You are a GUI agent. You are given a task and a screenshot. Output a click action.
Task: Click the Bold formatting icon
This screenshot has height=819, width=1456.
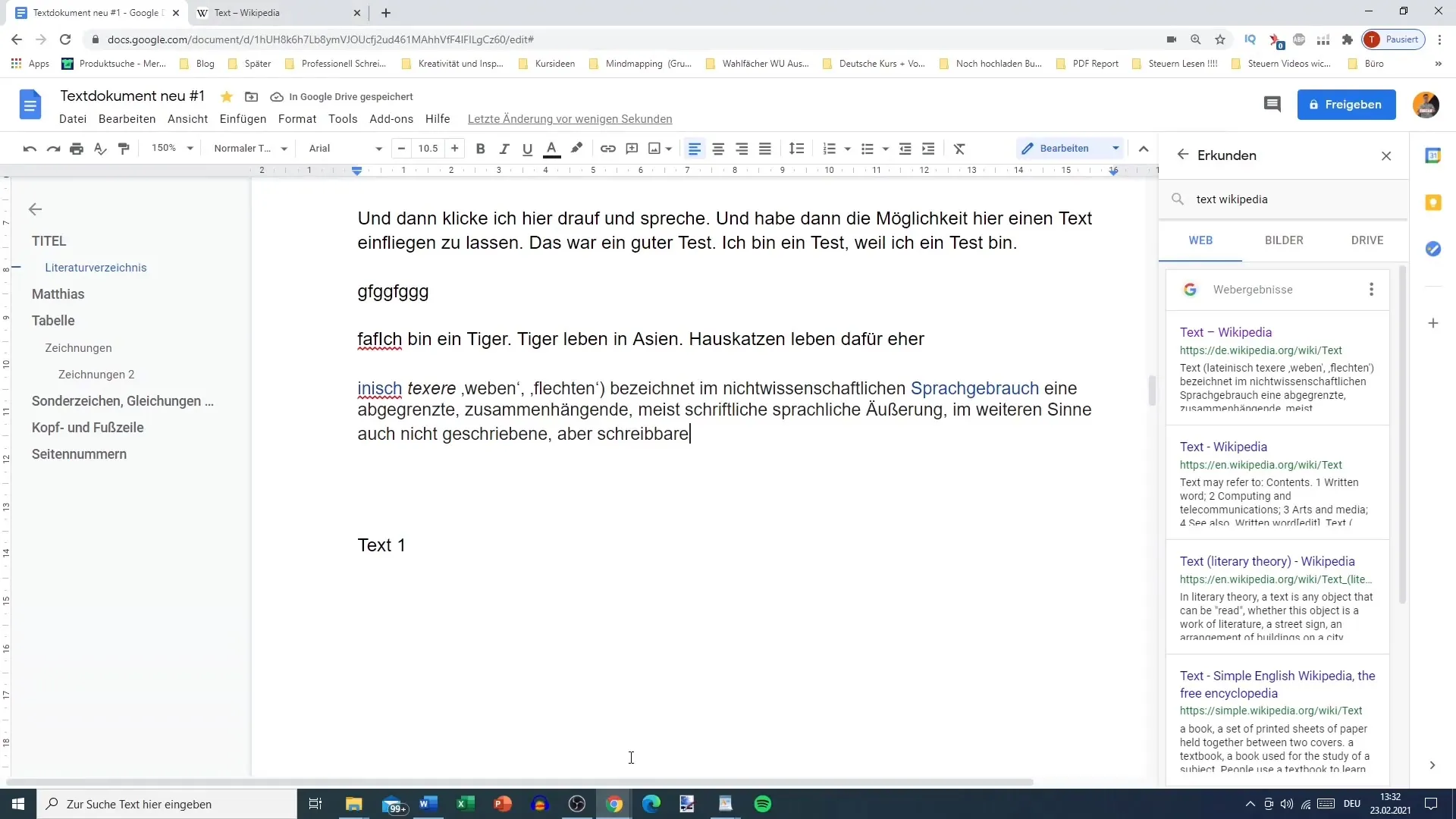[480, 148]
